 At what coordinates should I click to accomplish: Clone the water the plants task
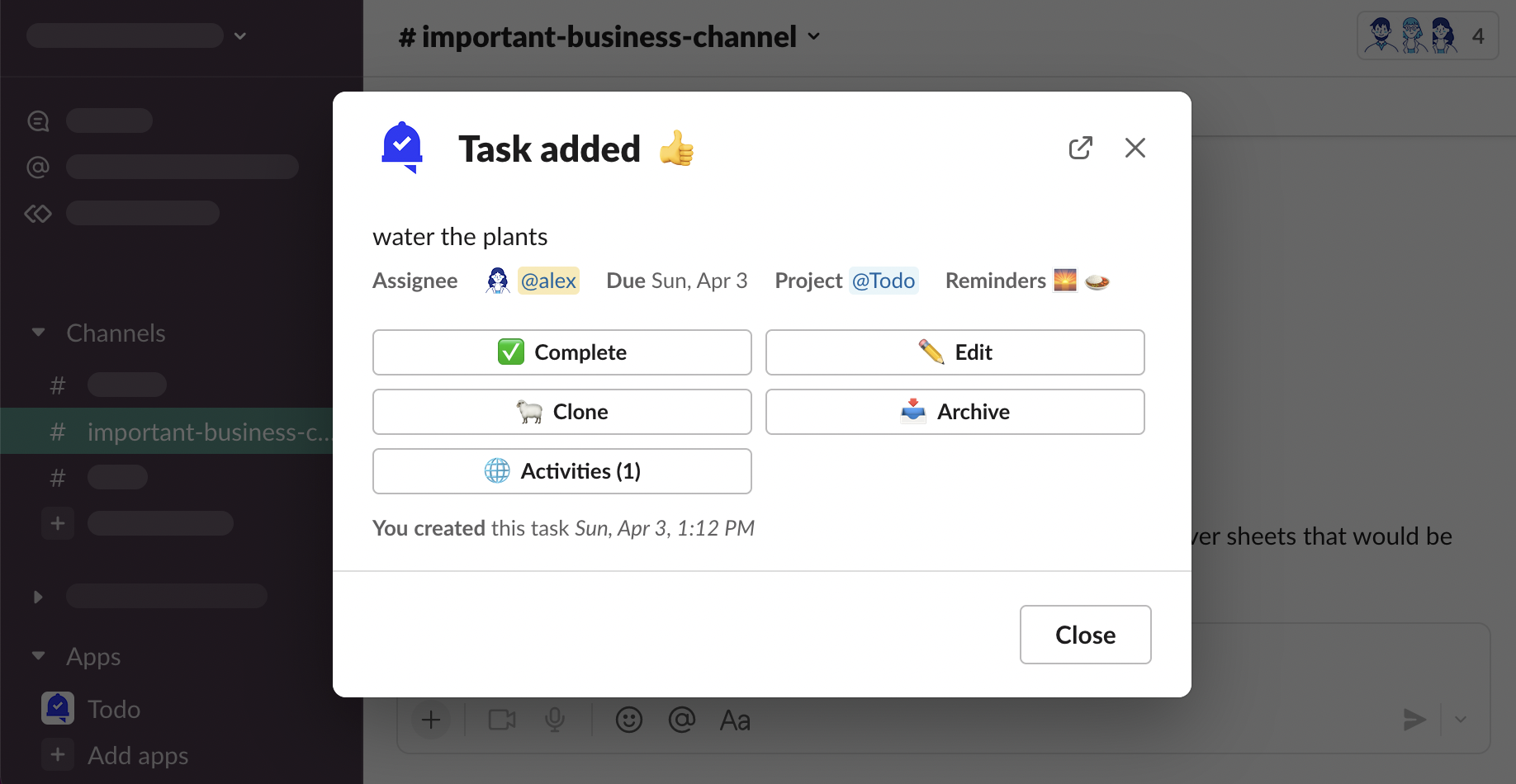561,412
